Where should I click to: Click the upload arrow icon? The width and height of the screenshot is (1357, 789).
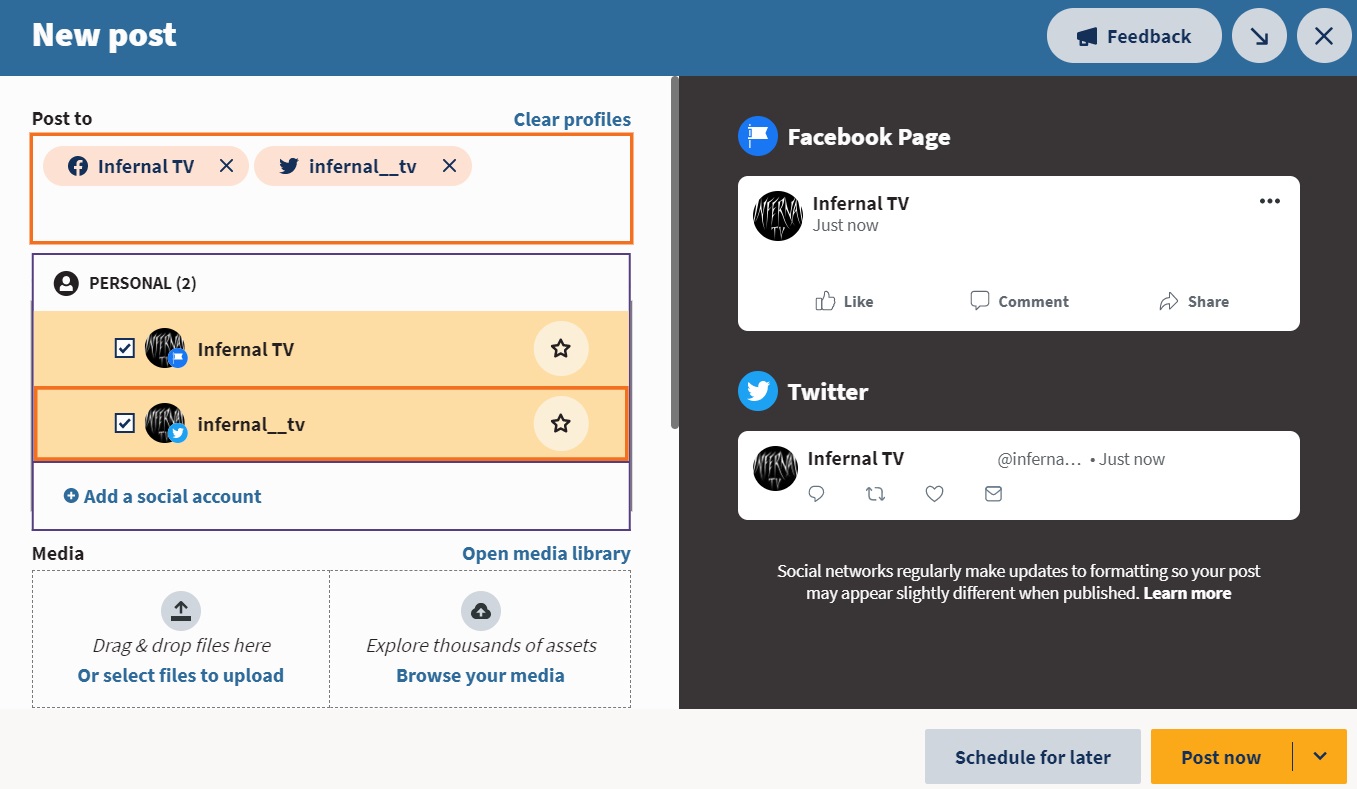181,611
